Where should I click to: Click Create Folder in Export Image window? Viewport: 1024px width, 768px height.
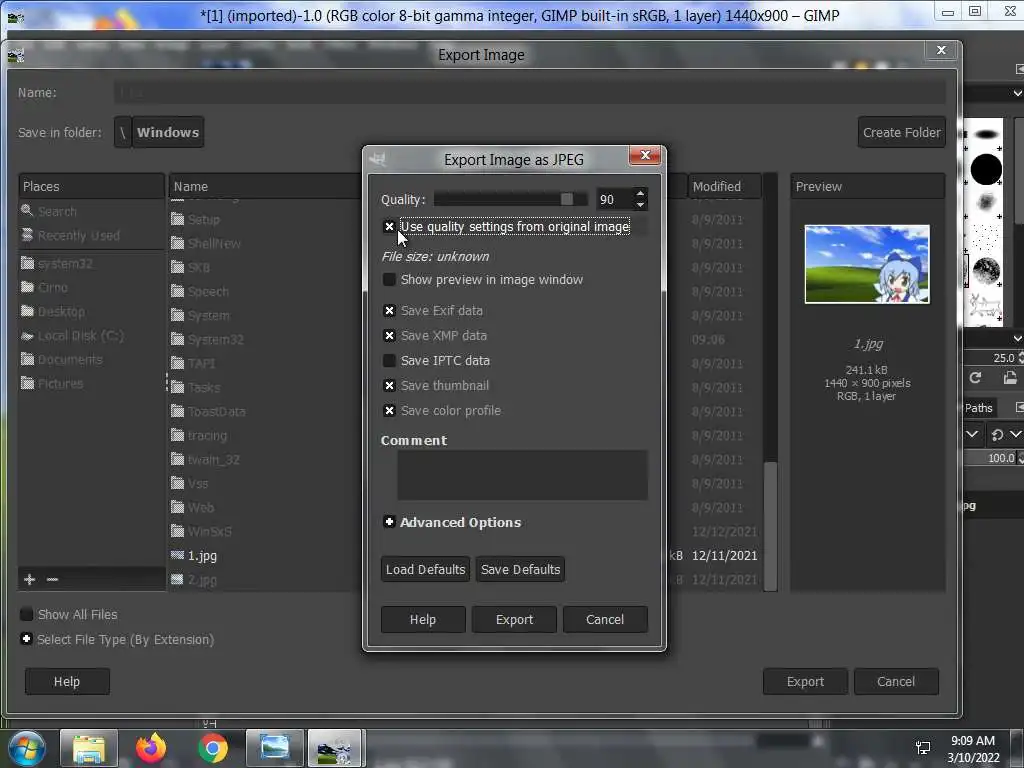coord(901,133)
